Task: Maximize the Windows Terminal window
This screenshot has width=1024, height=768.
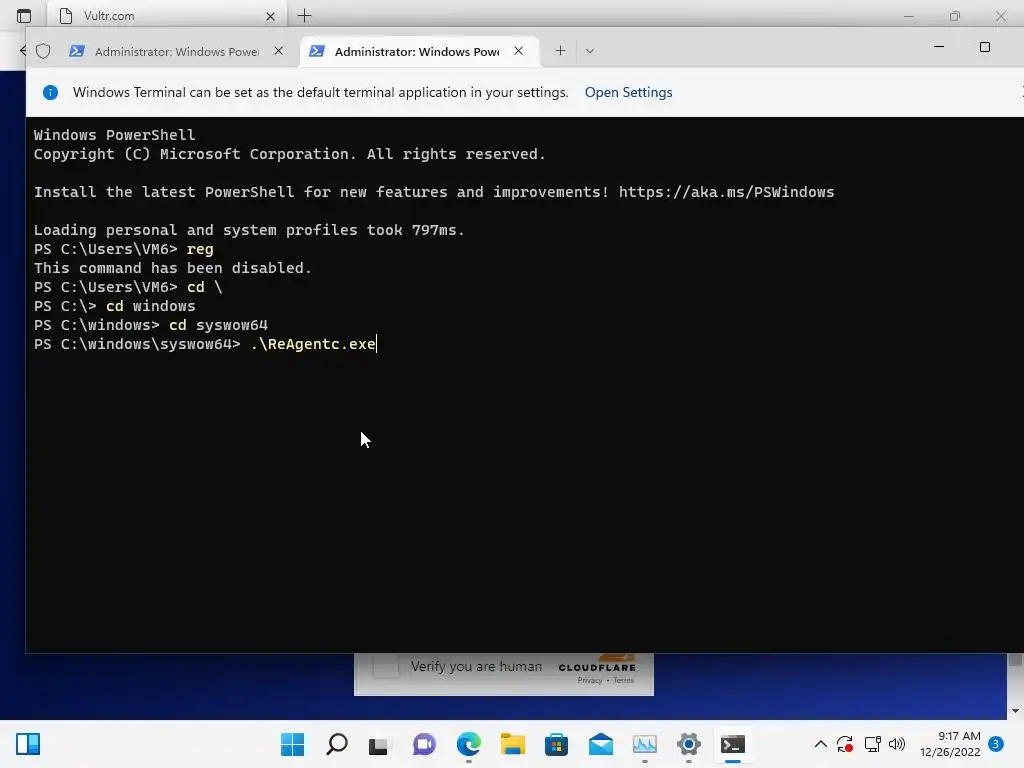Action: (985, 47)
